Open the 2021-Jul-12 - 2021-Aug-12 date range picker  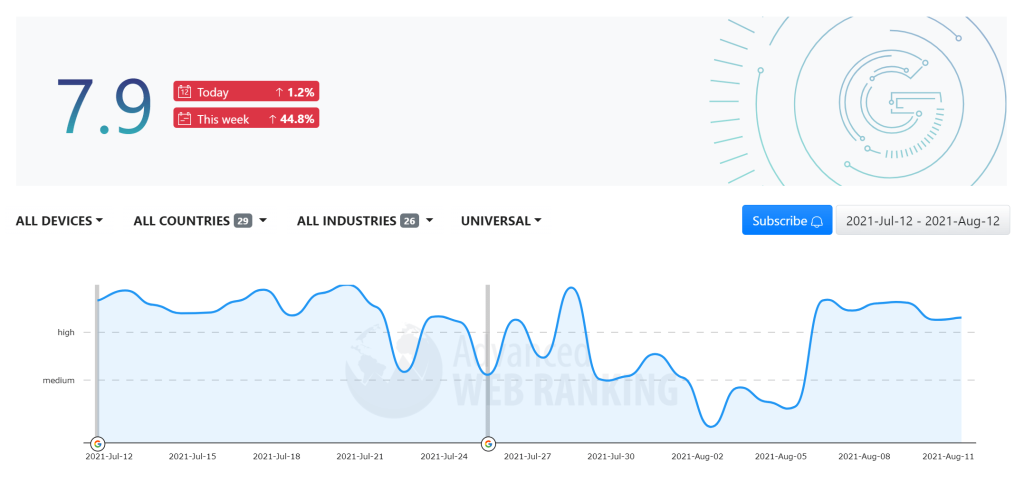(923, 221)
